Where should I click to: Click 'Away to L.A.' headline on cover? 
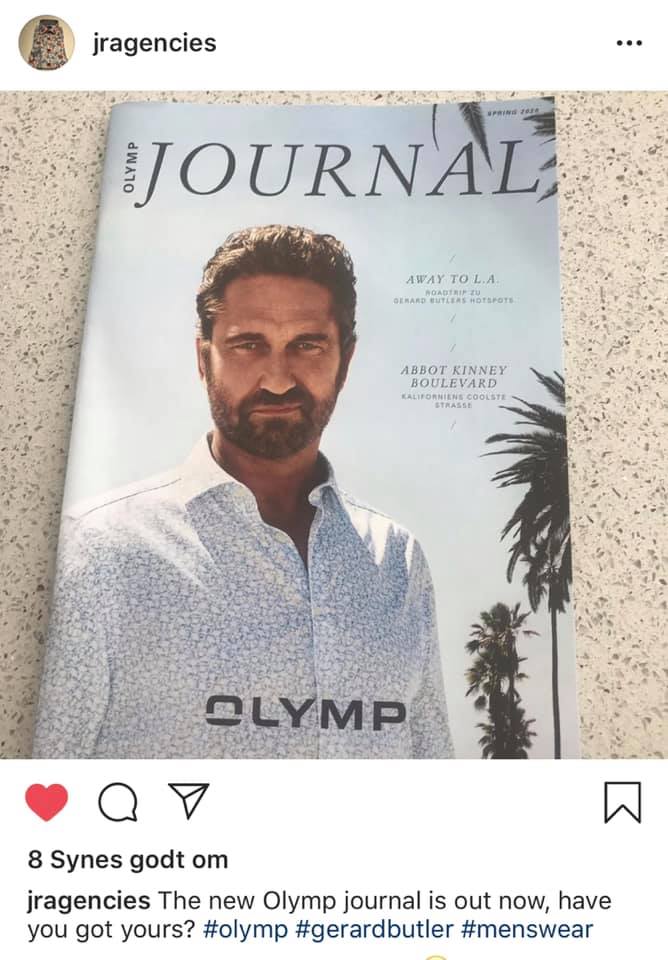coord(453,279)
